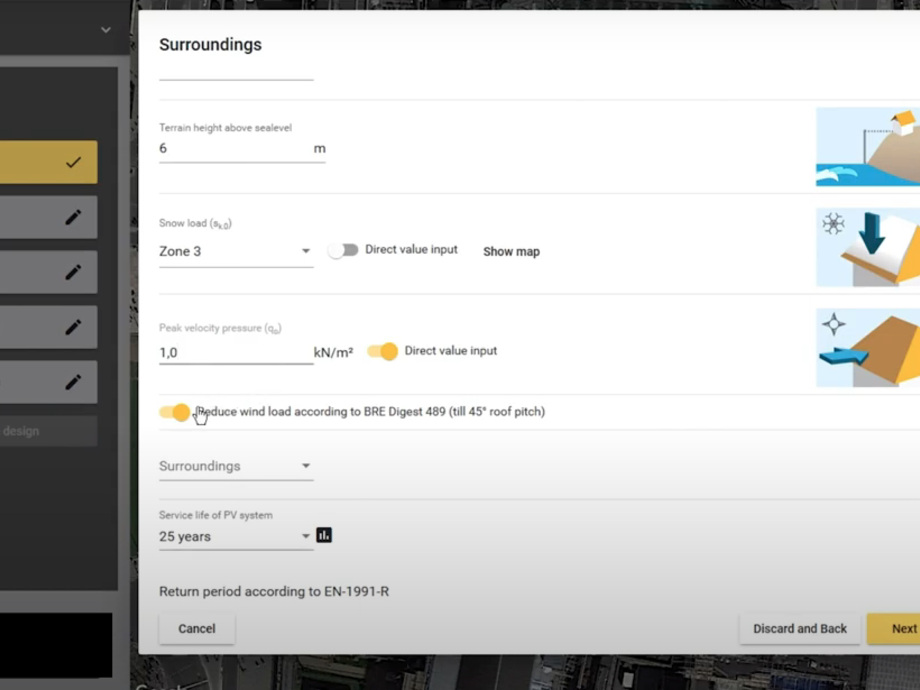Open the Surroundings dropdown
The width and height of the screenshot is (920, 690).
coord(235,466)
